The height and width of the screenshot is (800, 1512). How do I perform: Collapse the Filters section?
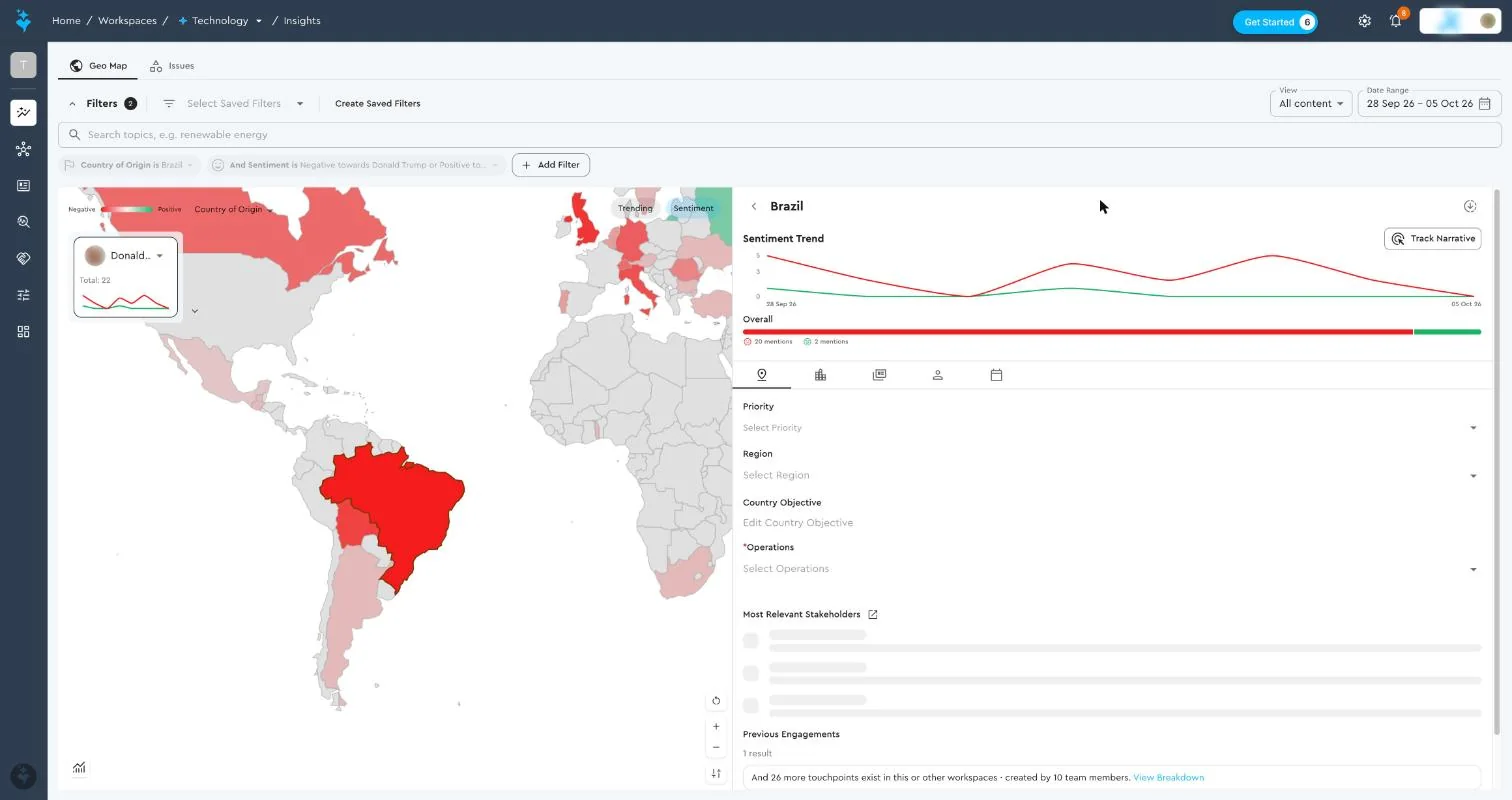tap(72, 103)
